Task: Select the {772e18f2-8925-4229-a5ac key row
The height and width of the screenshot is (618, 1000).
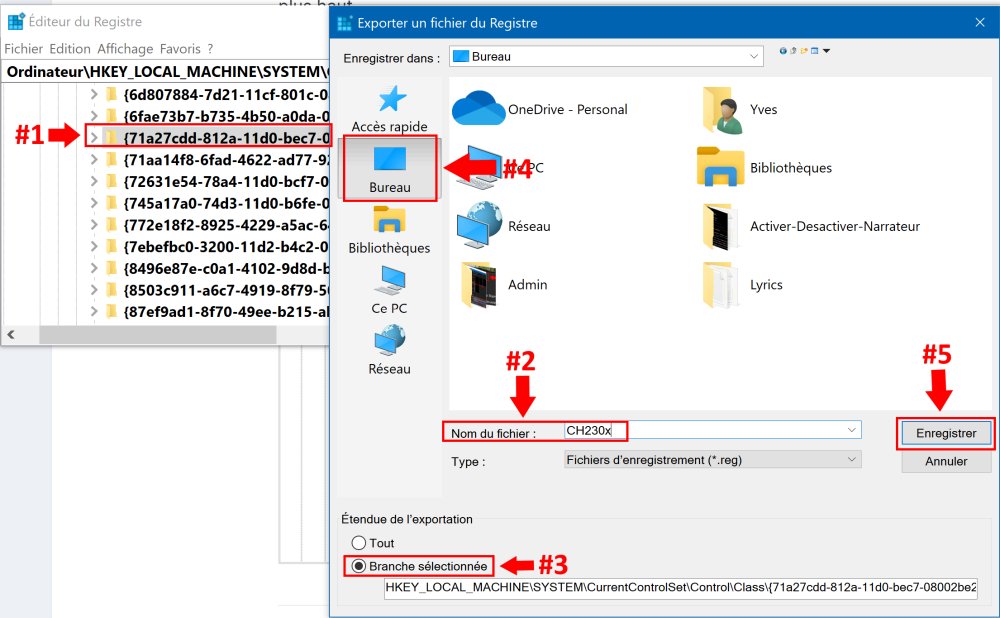Action: (x=226, y=224)
